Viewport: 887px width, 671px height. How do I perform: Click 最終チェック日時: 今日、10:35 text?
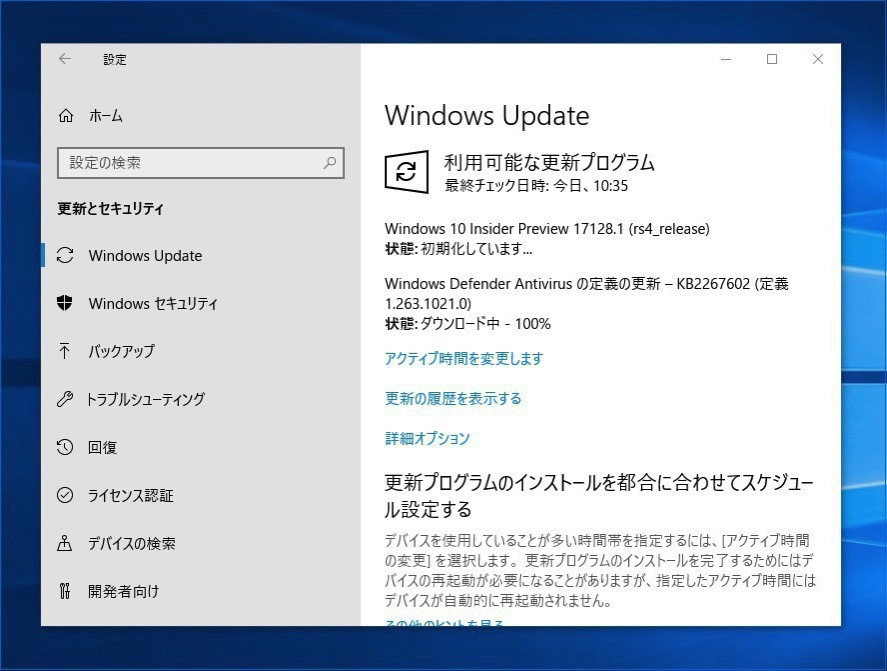(x=536, y=186)
